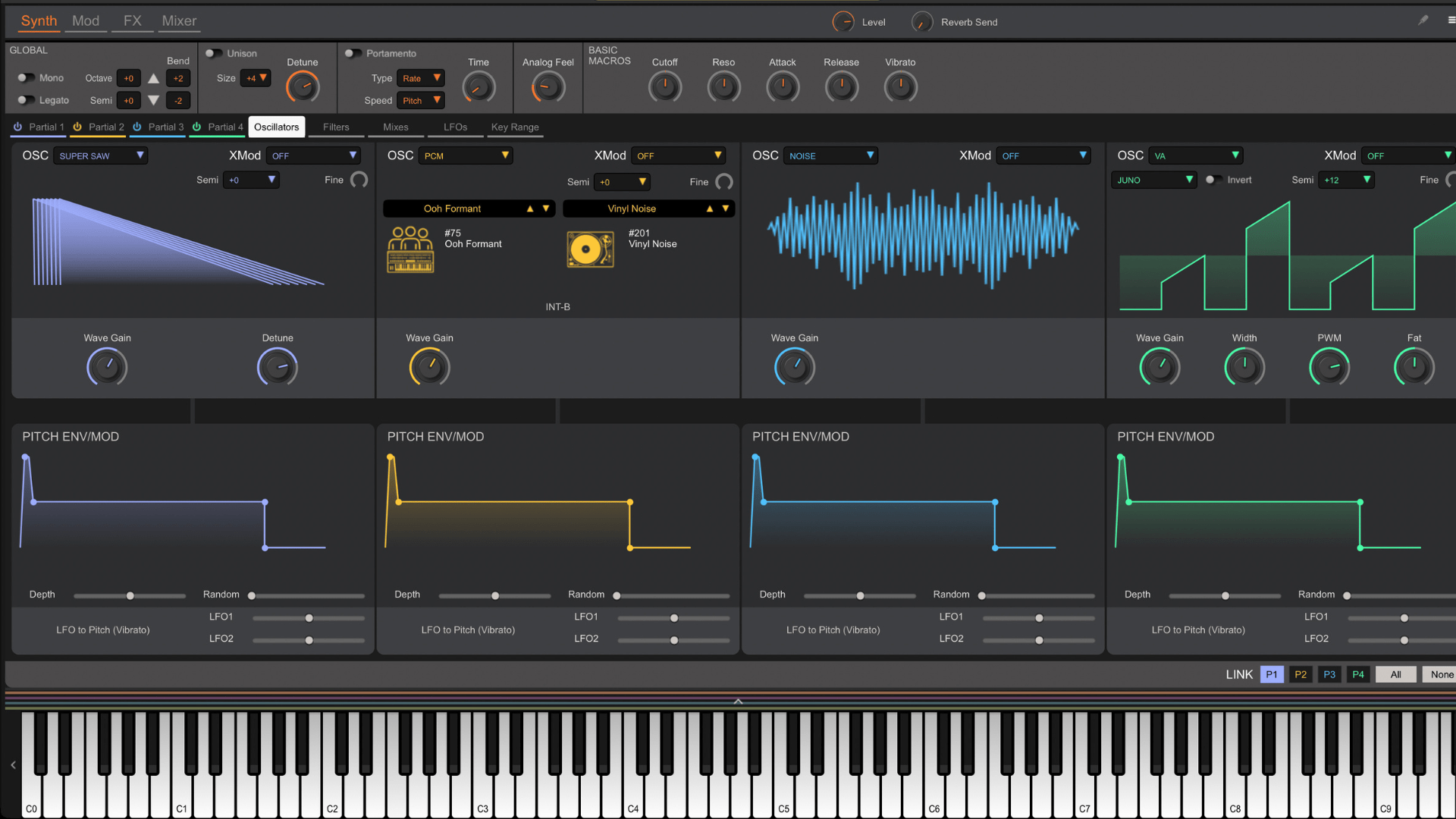Image resolution: width=1456 pixels, height=819 pixels.
Task: Click the Partial 1 pitch Depth slider
Action: (130, 596)
